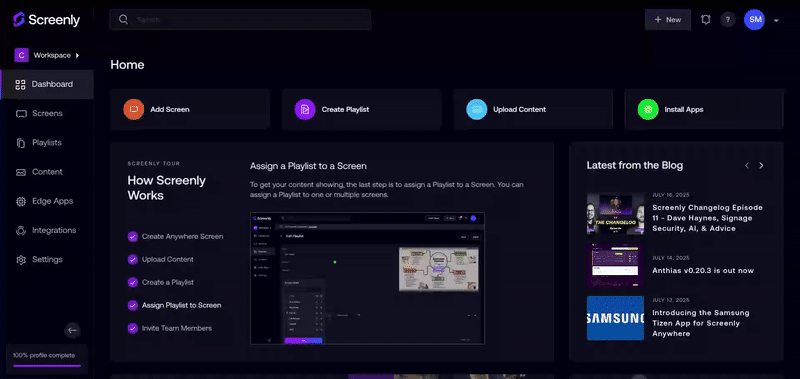Click the Screenly logo
800x379 pixels.
pos(46,19)
